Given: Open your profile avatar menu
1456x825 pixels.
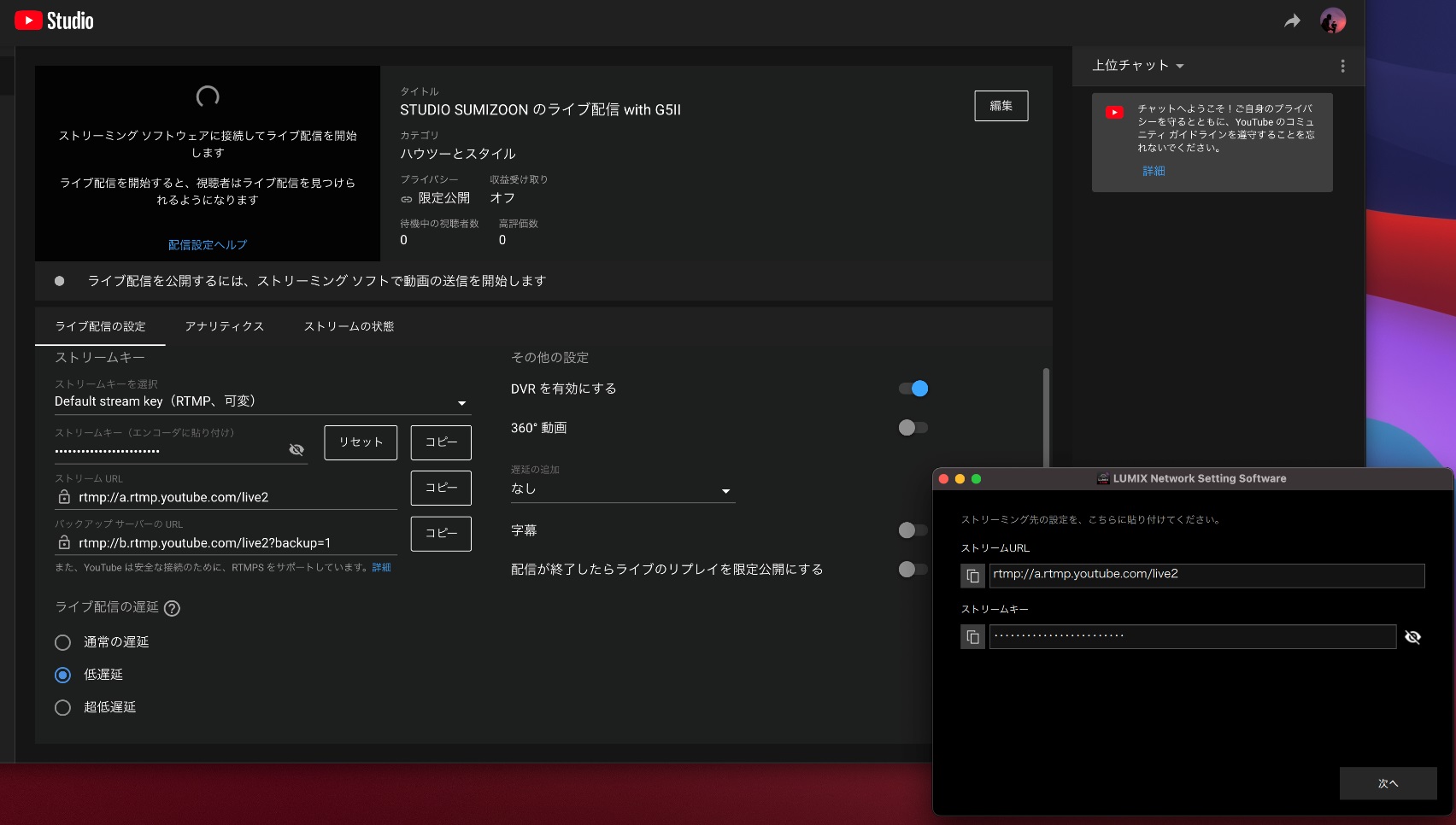Looking at the screenshot, I should (x=1333, y=20).
